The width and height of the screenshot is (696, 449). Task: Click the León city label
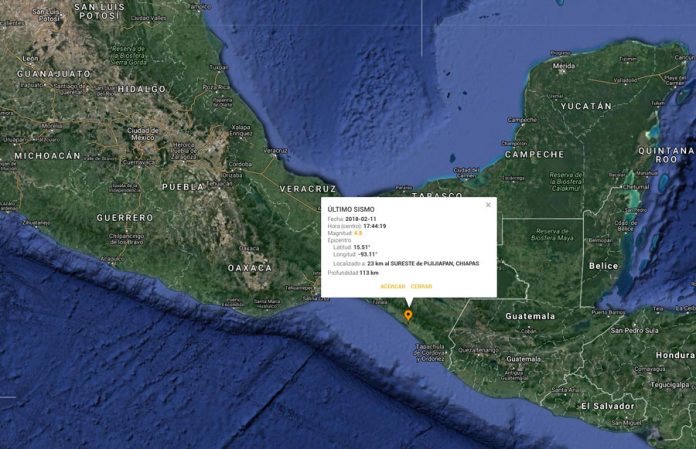point(30,59)
